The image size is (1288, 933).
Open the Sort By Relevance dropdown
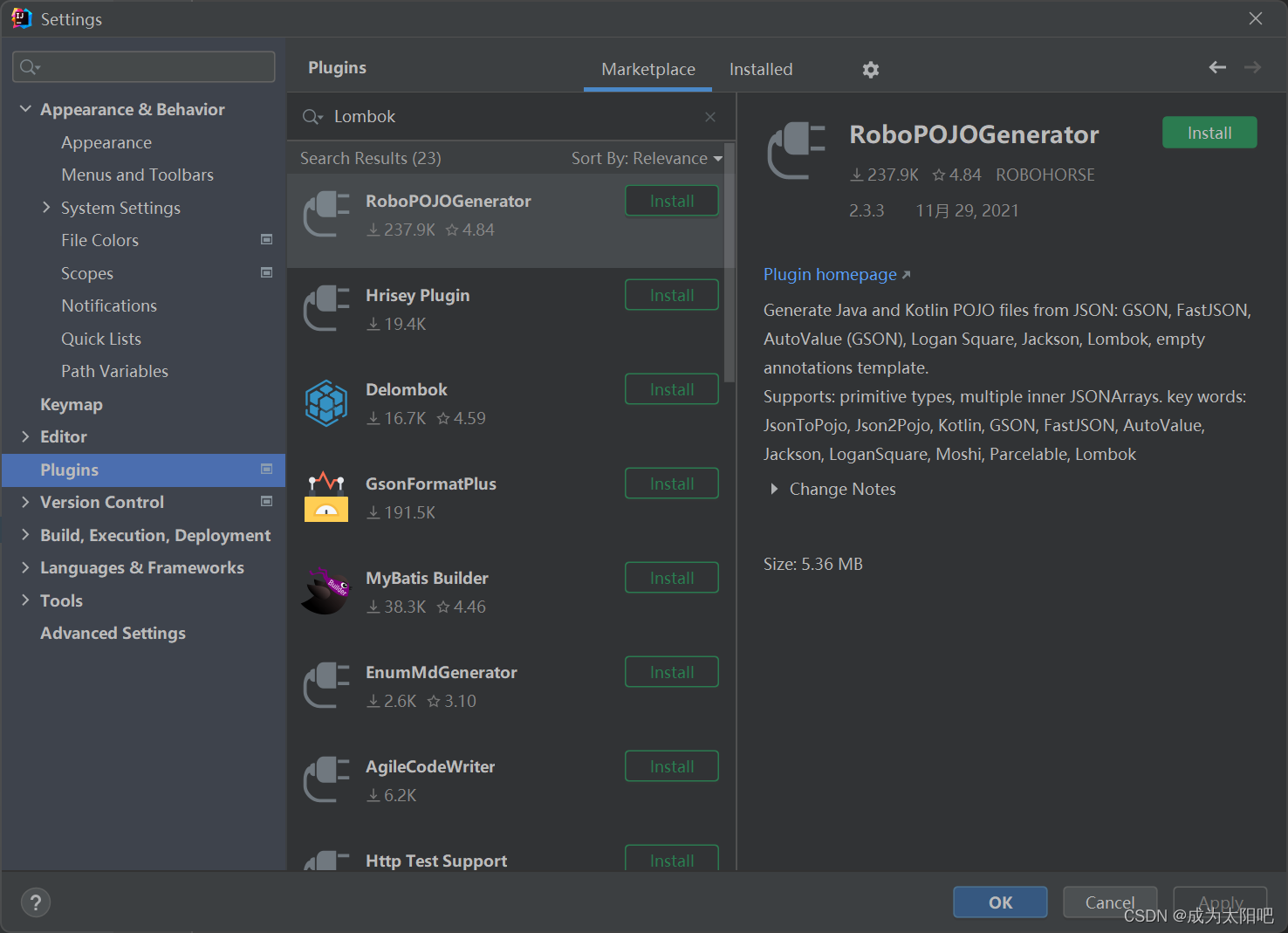tap(647, 159)
